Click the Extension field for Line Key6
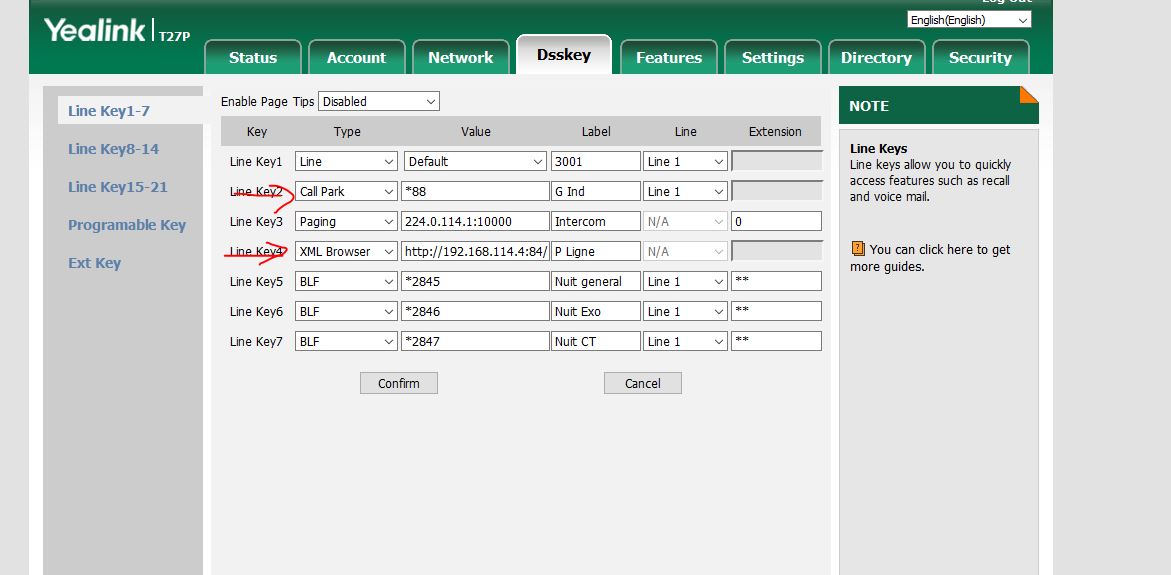 tap(776, 311)
